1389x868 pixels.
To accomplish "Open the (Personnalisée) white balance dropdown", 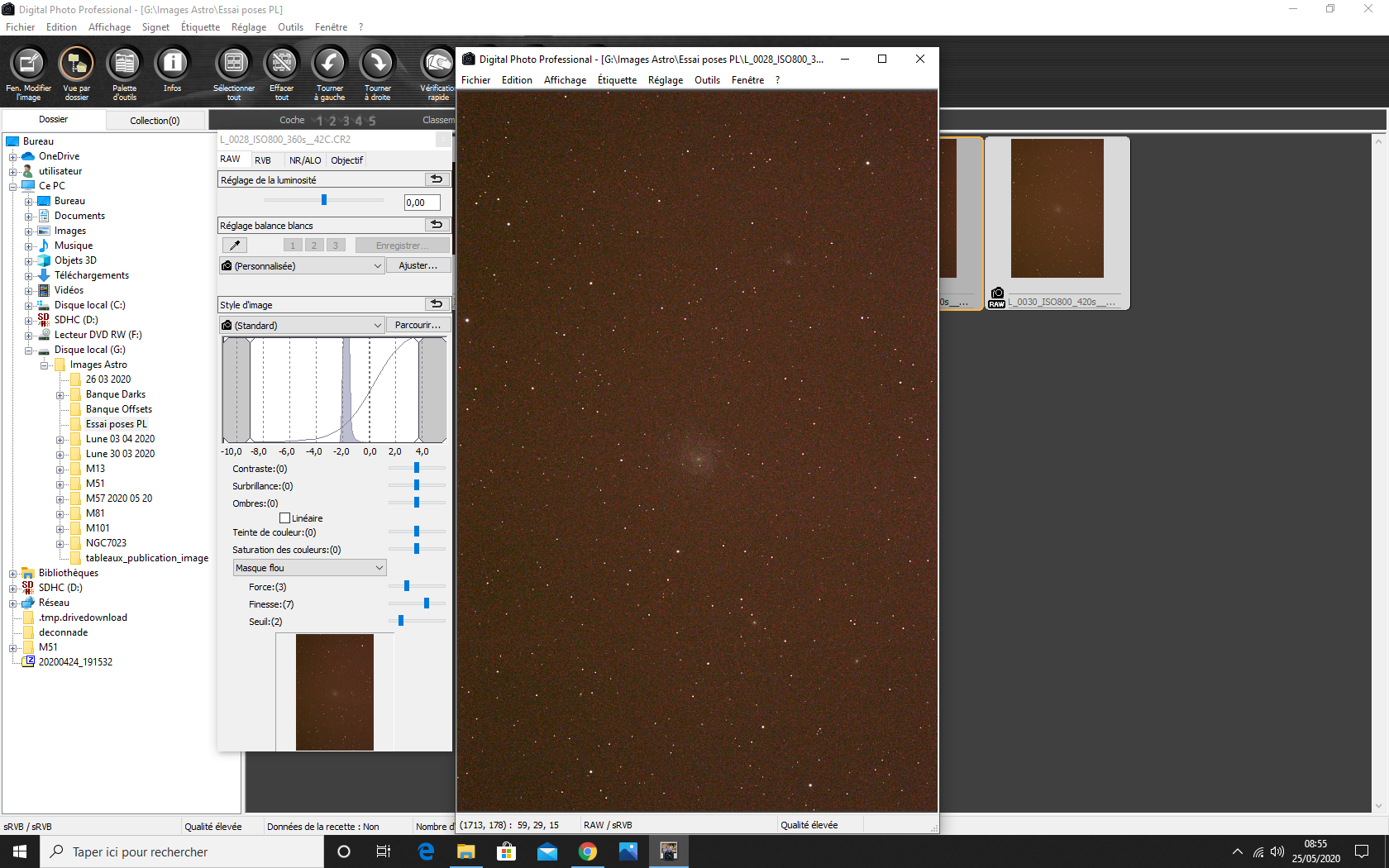I will click(303, 266).
